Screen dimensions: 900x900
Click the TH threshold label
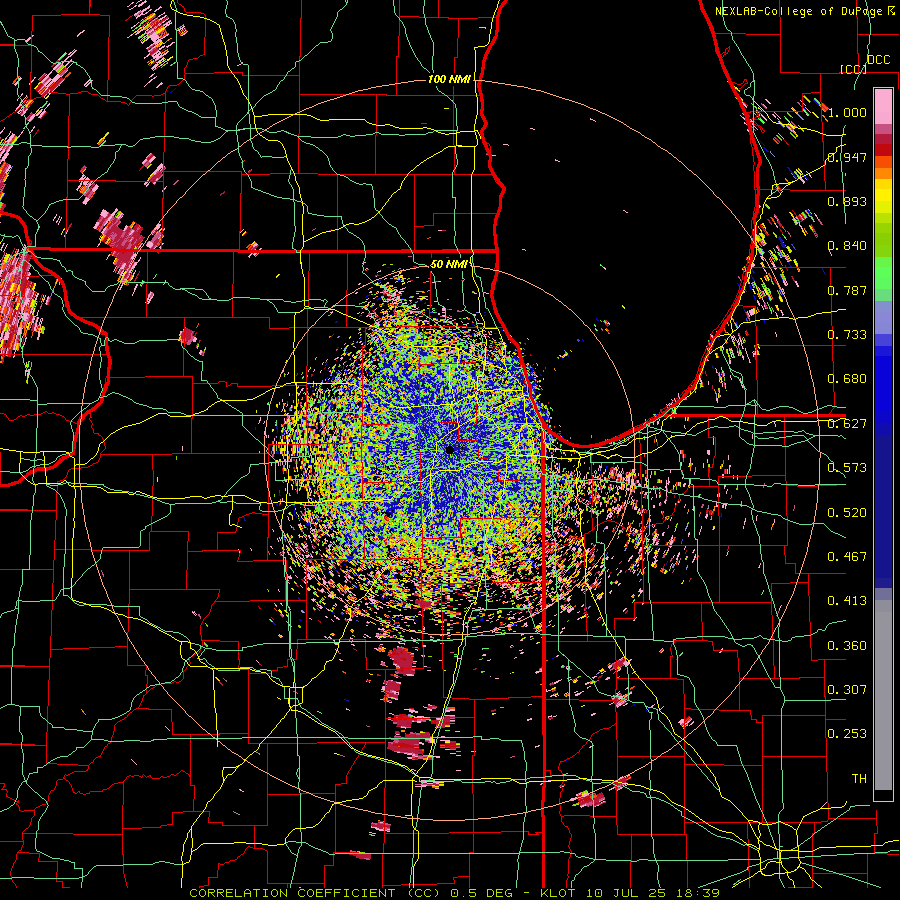pos(859,779)
